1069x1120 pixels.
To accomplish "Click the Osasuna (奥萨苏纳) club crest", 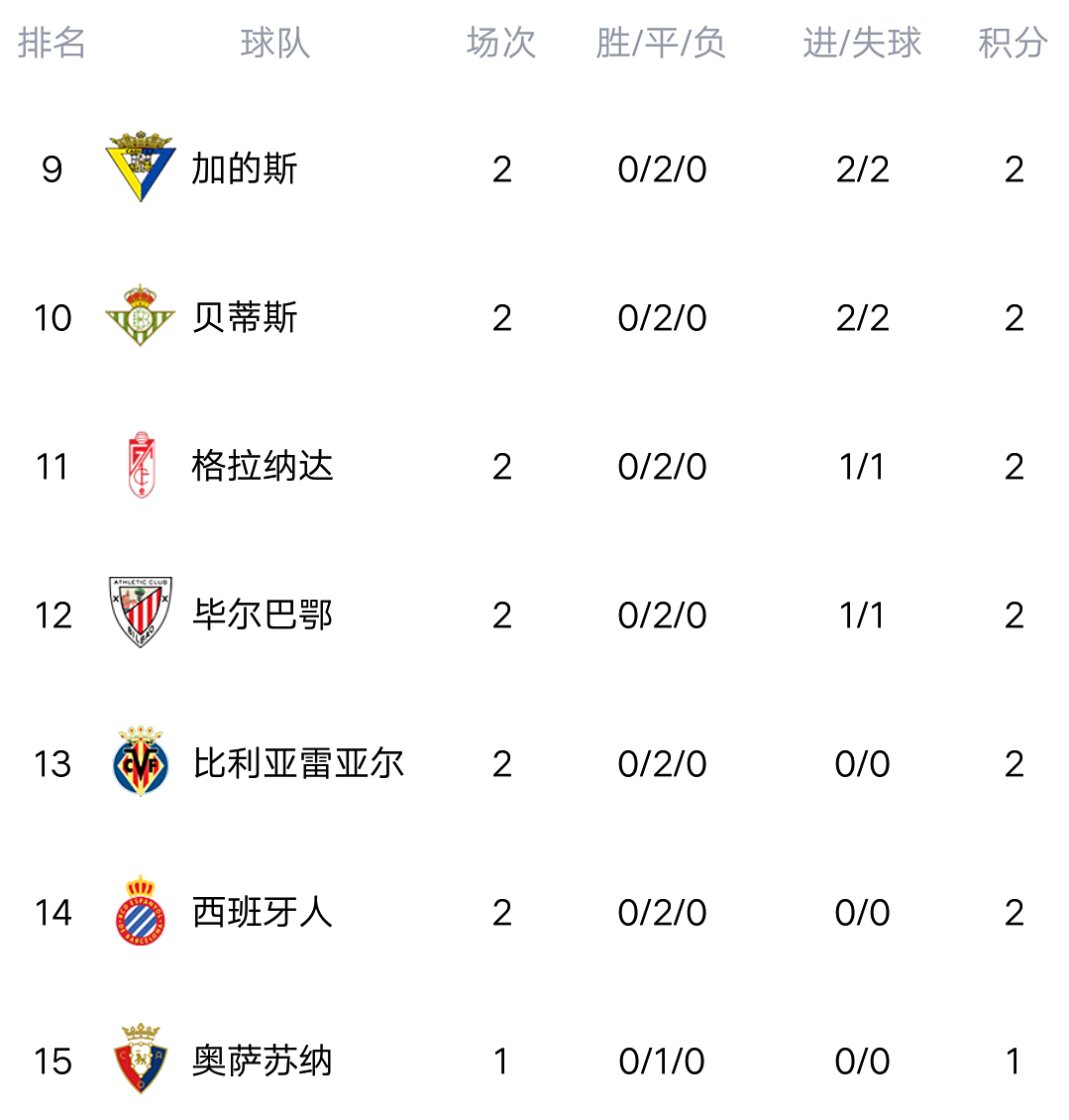I will pos(141,1060).
